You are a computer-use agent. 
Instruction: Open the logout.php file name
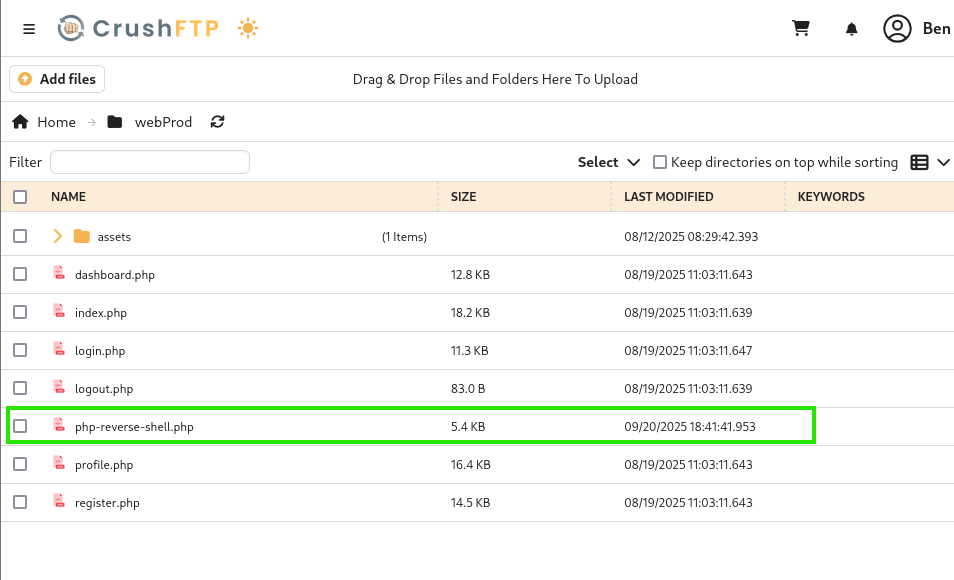click(x=104, y=389)
